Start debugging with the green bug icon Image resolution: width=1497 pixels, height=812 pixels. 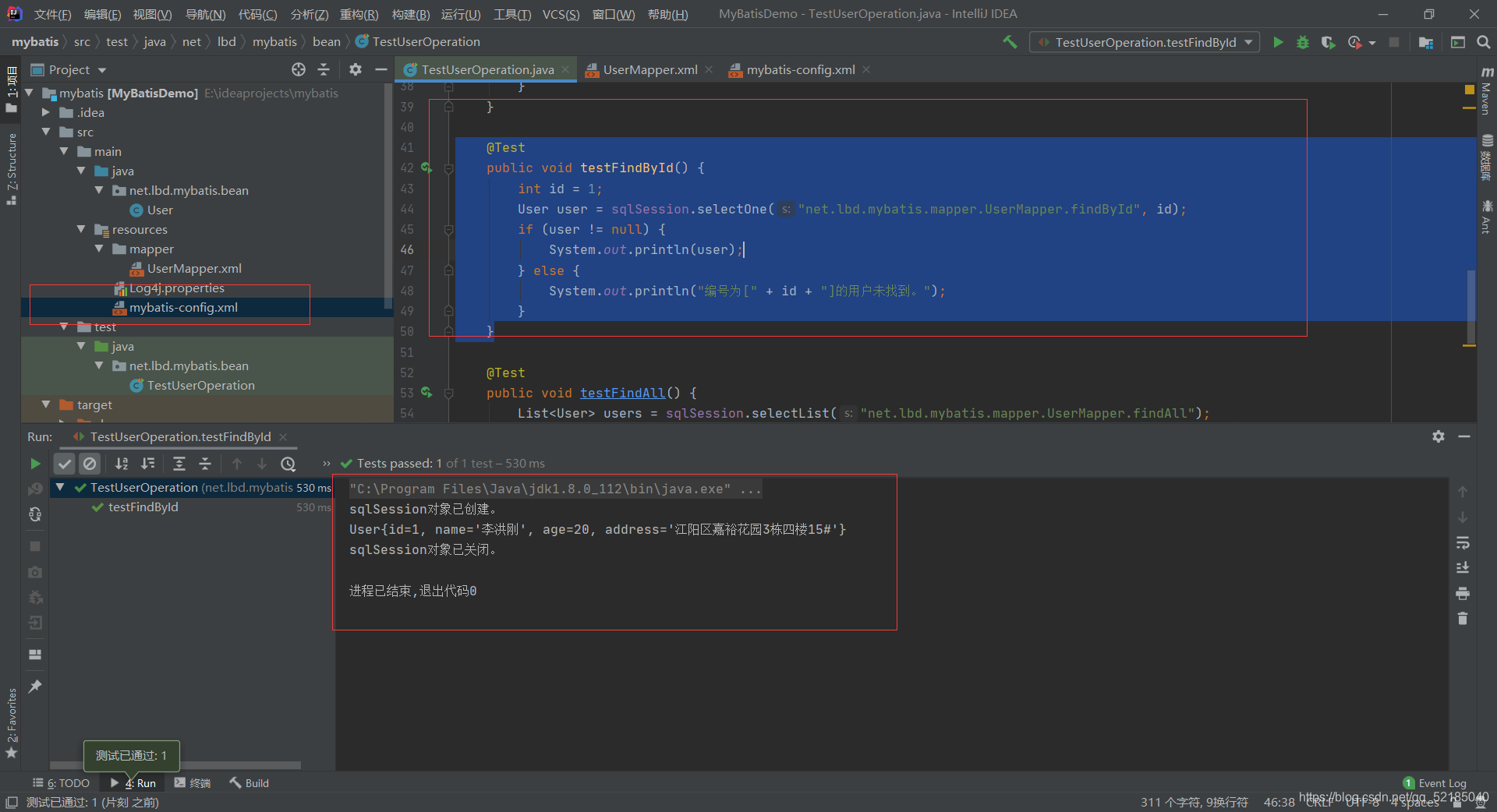click(1303, 42)
